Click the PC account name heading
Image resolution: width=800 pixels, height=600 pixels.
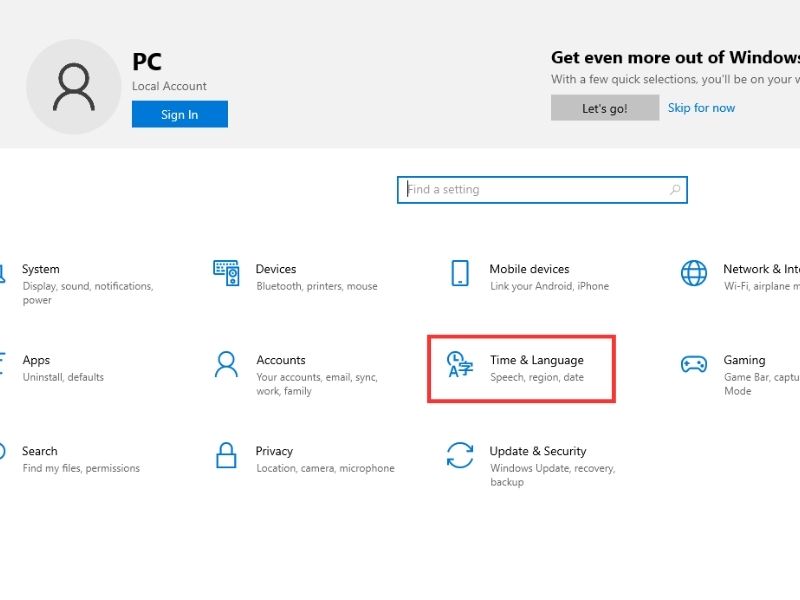pyautogui.click(x=147, y=62)
